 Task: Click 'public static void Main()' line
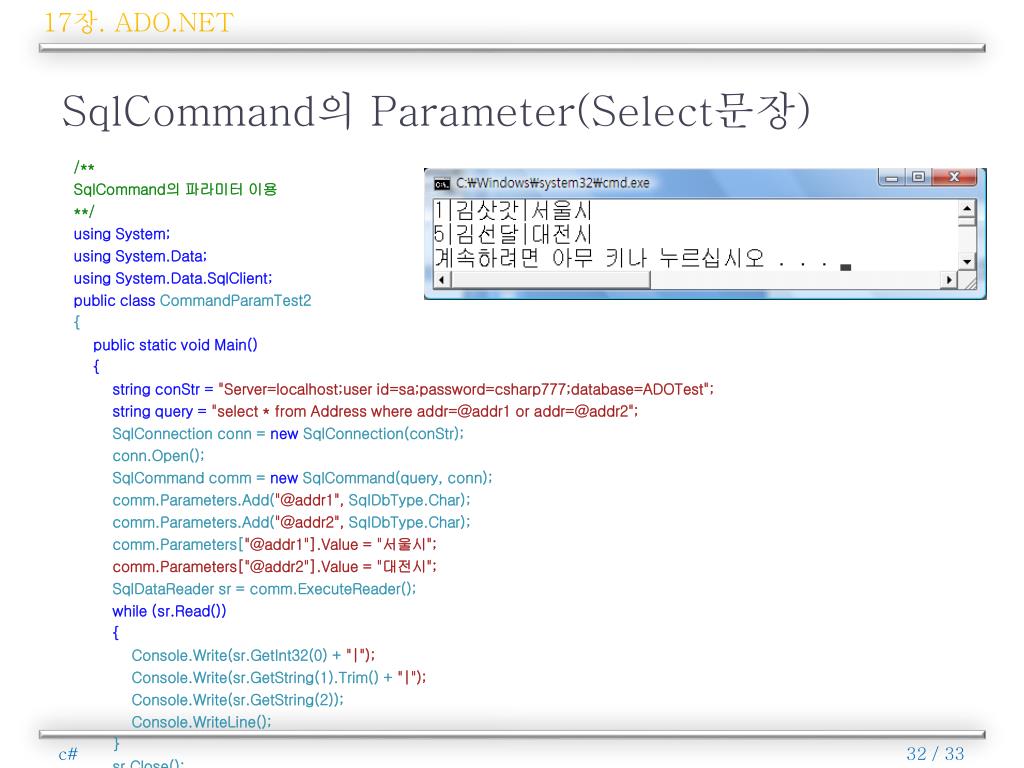coord(175,345)
